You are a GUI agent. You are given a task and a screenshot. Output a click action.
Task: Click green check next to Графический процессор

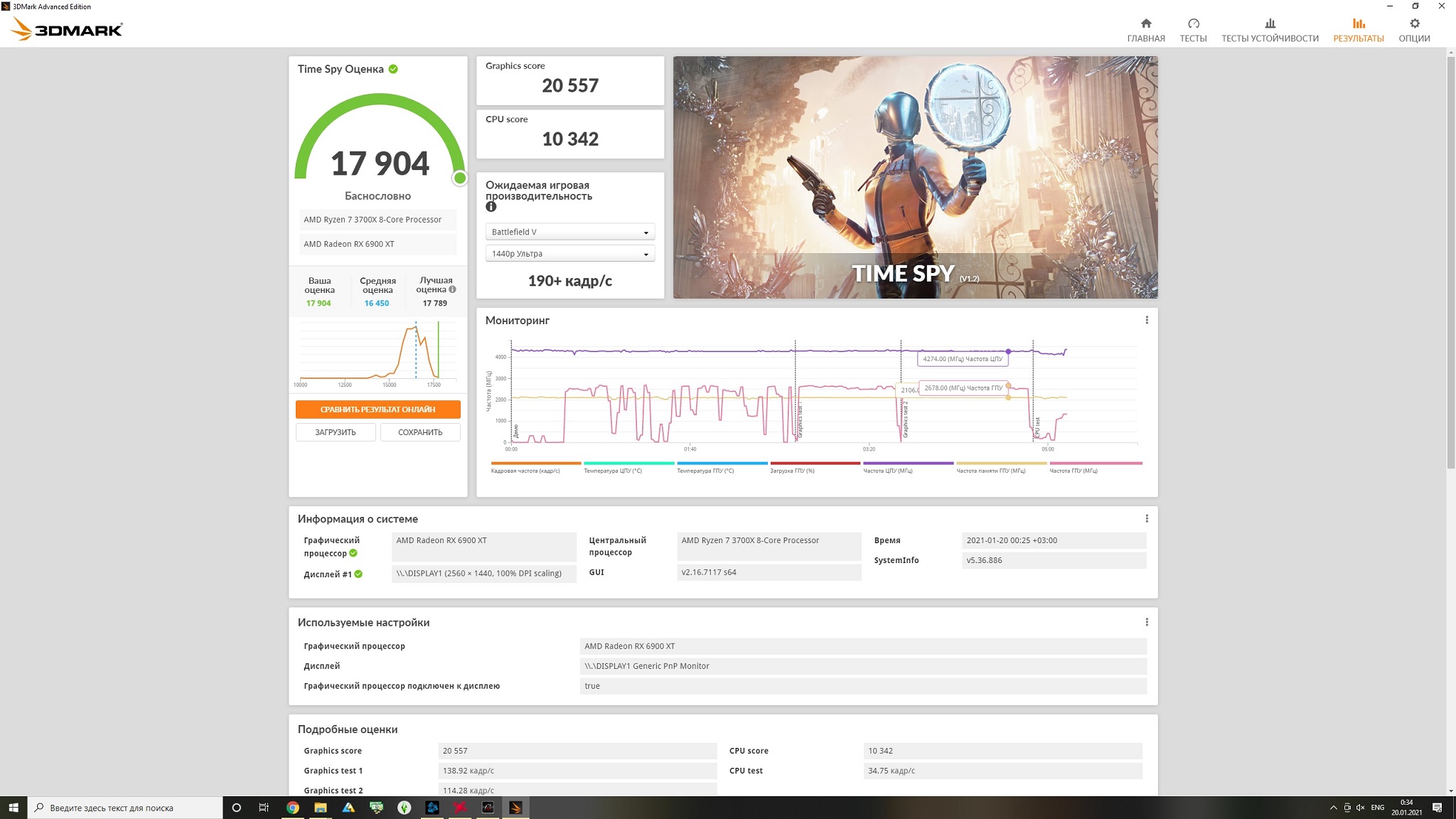(x=353, y=553)
